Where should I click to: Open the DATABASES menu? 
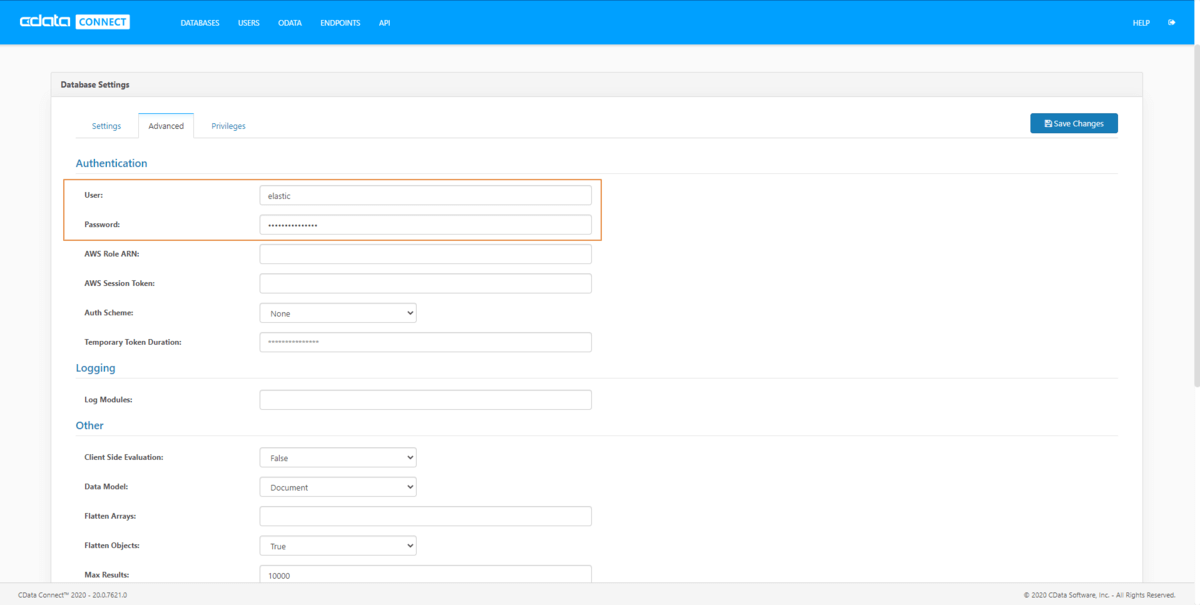tap(200, 23)
